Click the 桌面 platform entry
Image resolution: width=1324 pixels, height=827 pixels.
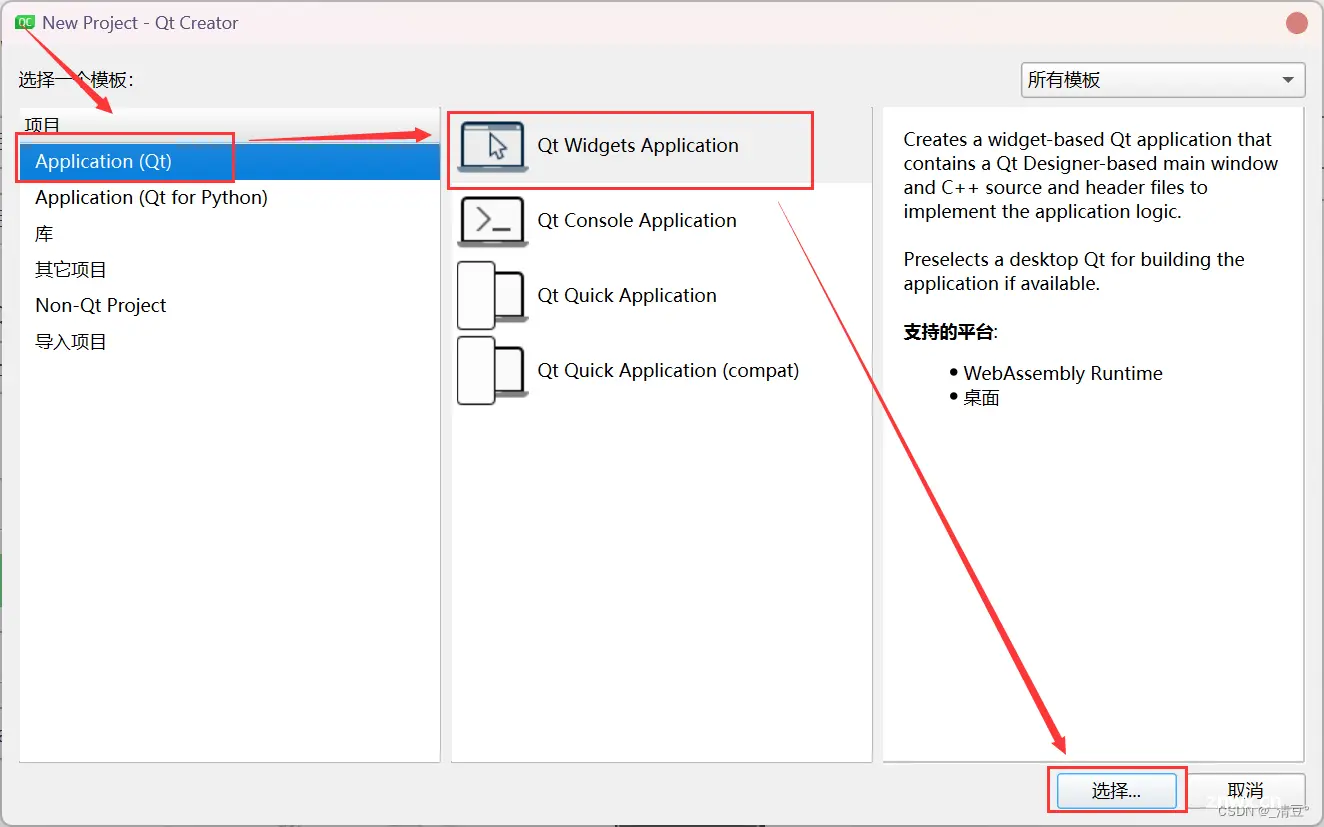pos(982,398)
